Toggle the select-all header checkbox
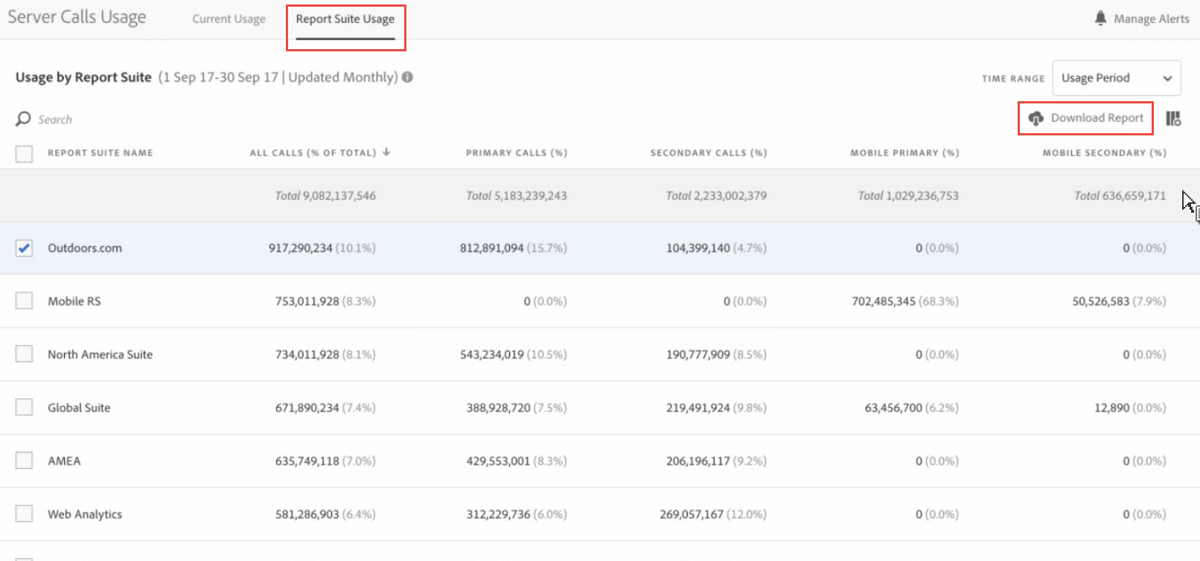Screen dimensions: 1200x561 pyautogui.click(x=25, y=154)
